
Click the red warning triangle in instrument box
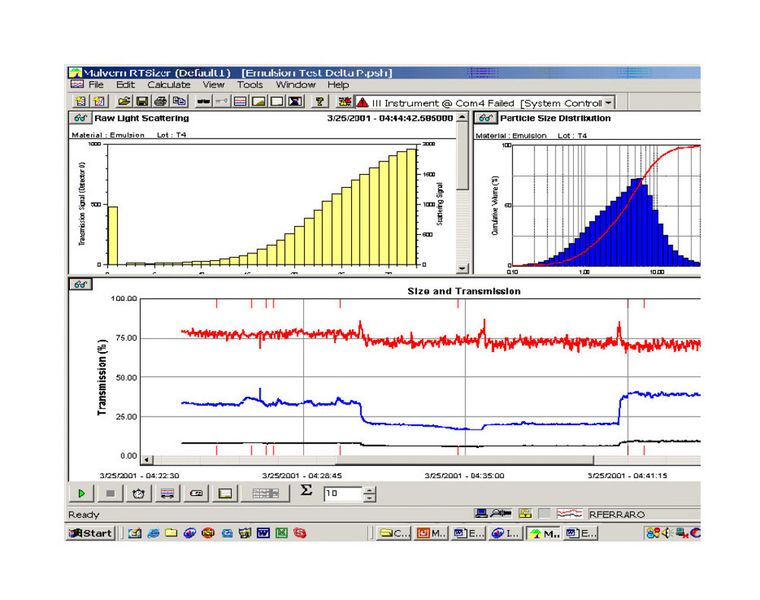click(x=363, y=103)
